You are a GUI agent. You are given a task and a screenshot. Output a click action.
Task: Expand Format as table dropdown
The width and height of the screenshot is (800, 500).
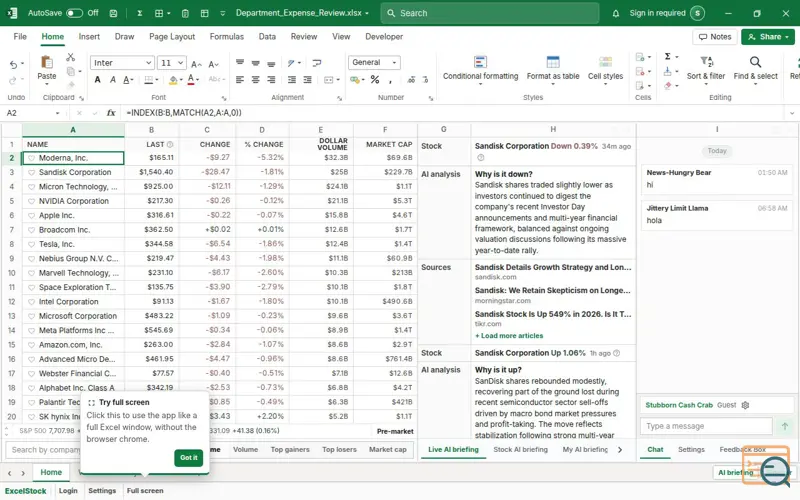553,84
